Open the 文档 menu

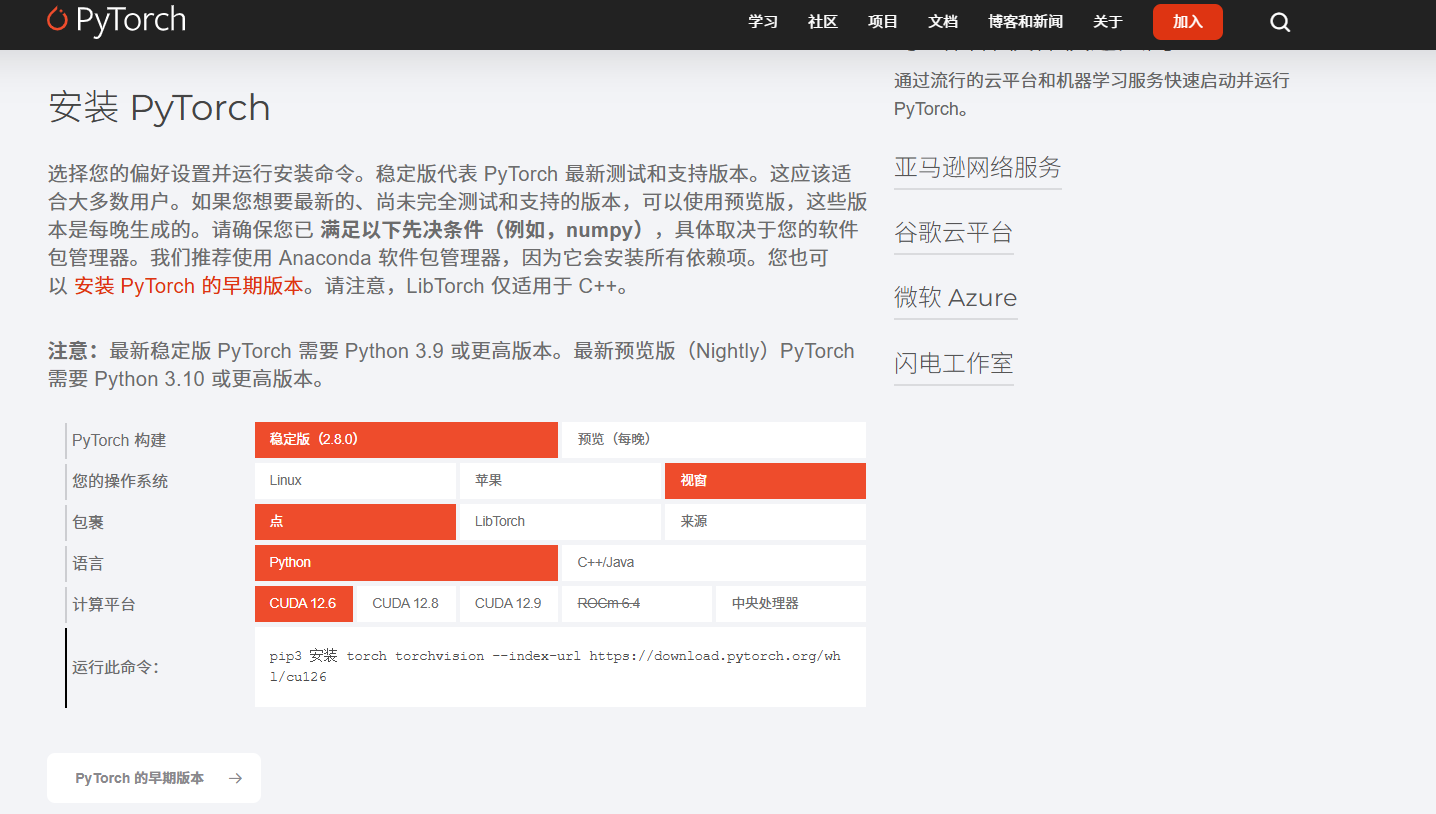(x=943, y=22)
